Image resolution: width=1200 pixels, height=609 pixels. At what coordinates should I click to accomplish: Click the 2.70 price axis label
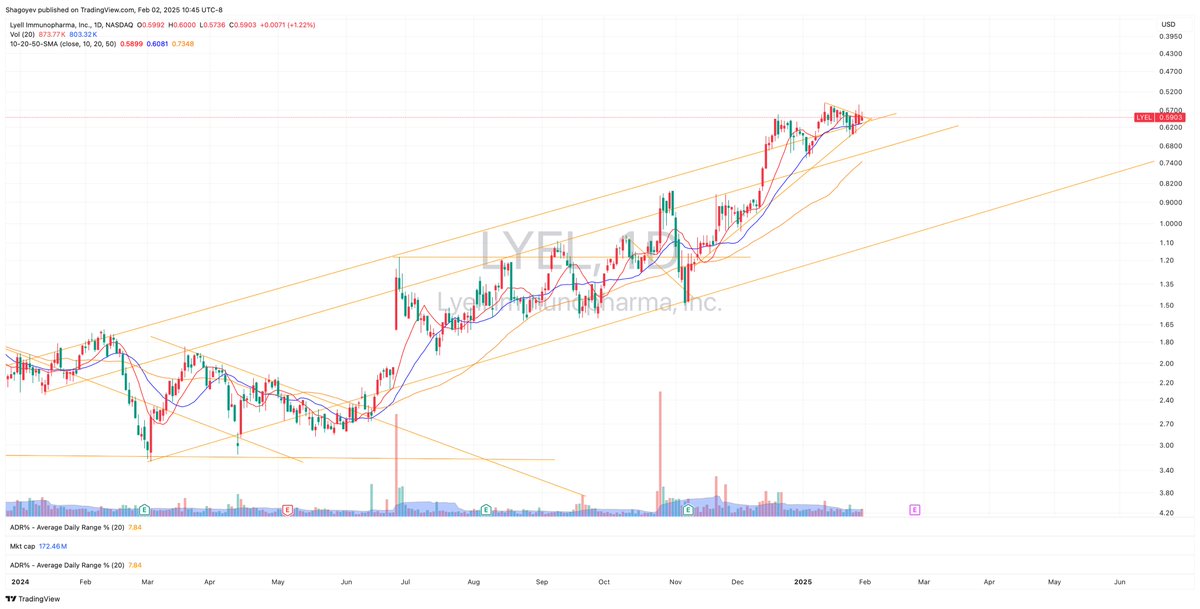[x=1167, y=424]
